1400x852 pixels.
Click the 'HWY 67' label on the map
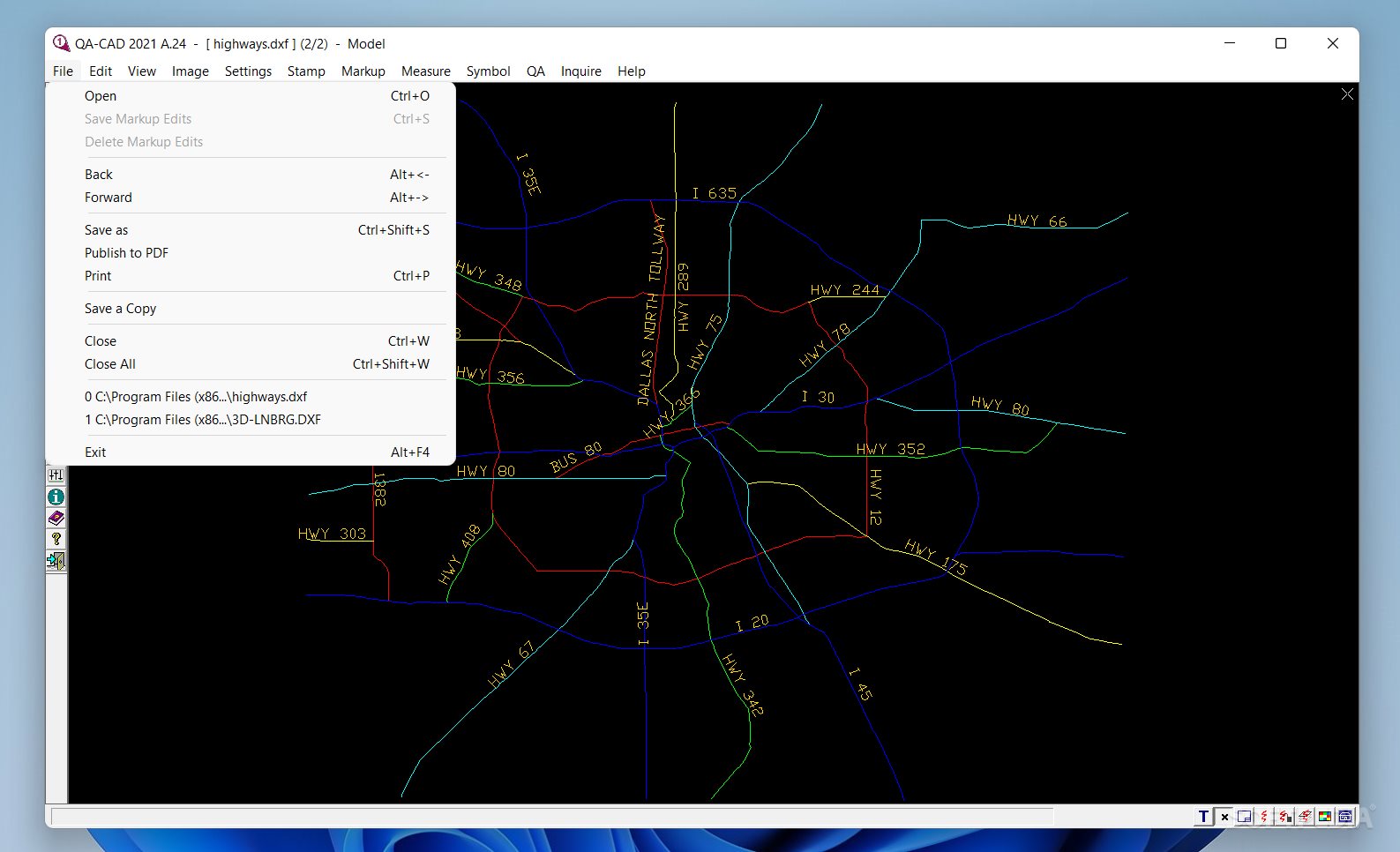click(x=511, y=665)
